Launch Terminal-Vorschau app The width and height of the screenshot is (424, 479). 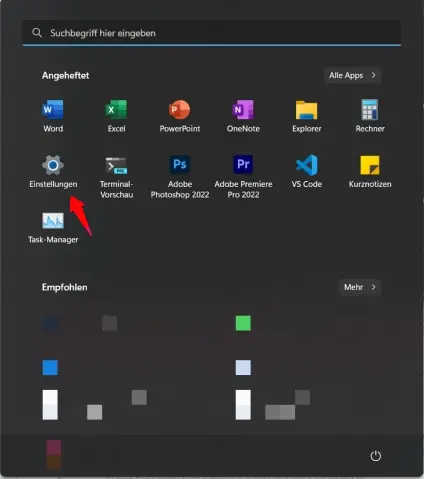(116, 177)
